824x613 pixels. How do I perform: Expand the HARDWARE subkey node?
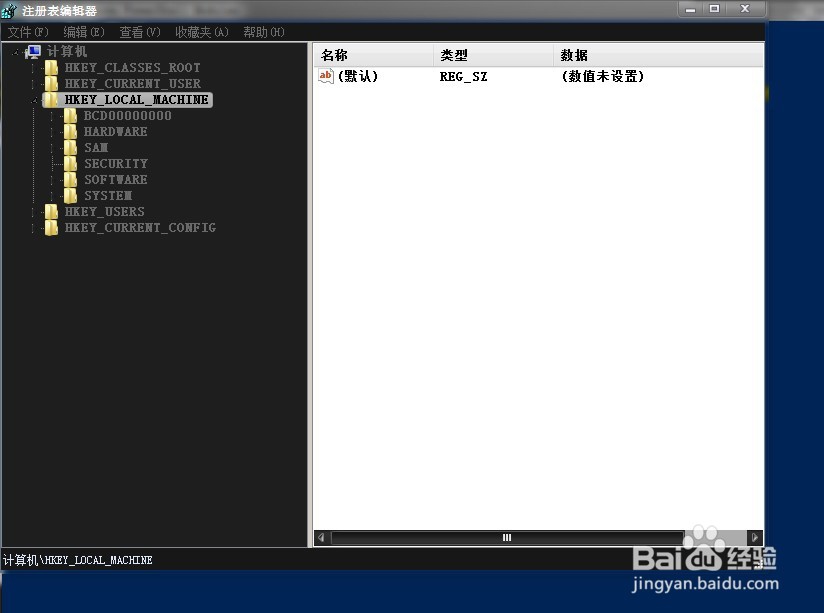(x=53, y=131)
